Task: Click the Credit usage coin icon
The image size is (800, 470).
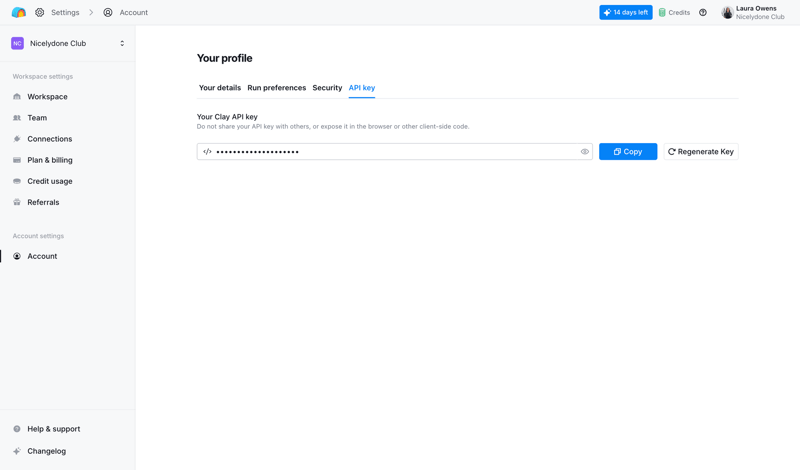Action: click(x=17, y=181)
